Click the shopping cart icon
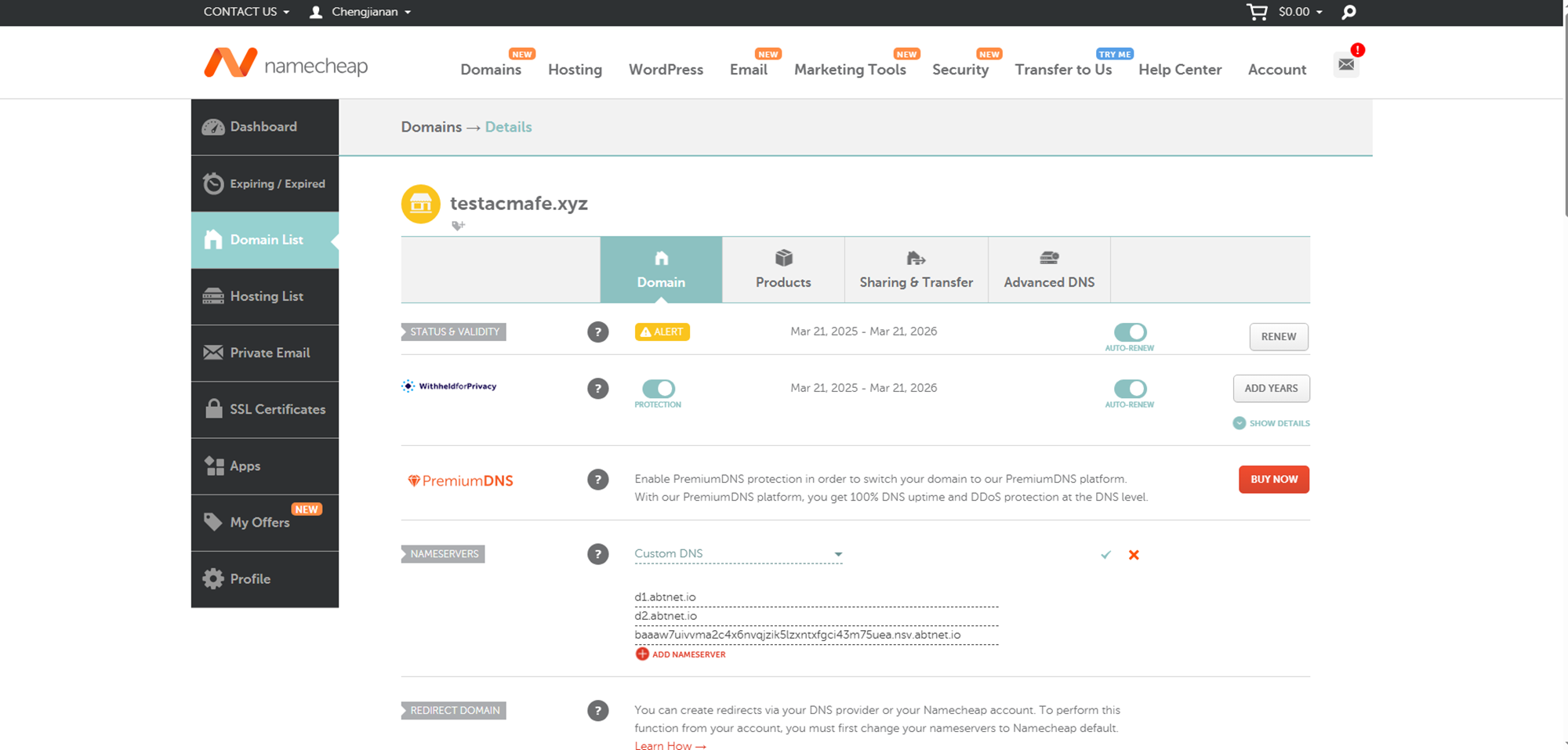 (1257, 12)
